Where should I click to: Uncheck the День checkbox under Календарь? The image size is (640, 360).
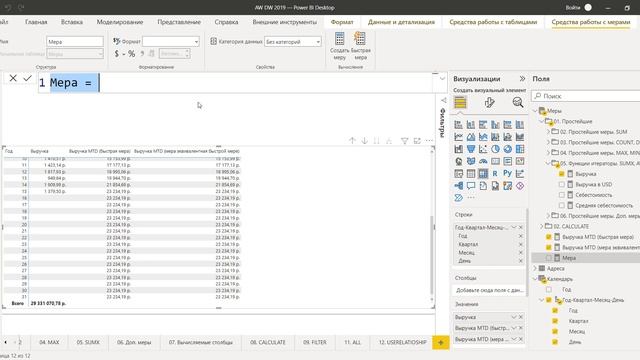point(555,342)
